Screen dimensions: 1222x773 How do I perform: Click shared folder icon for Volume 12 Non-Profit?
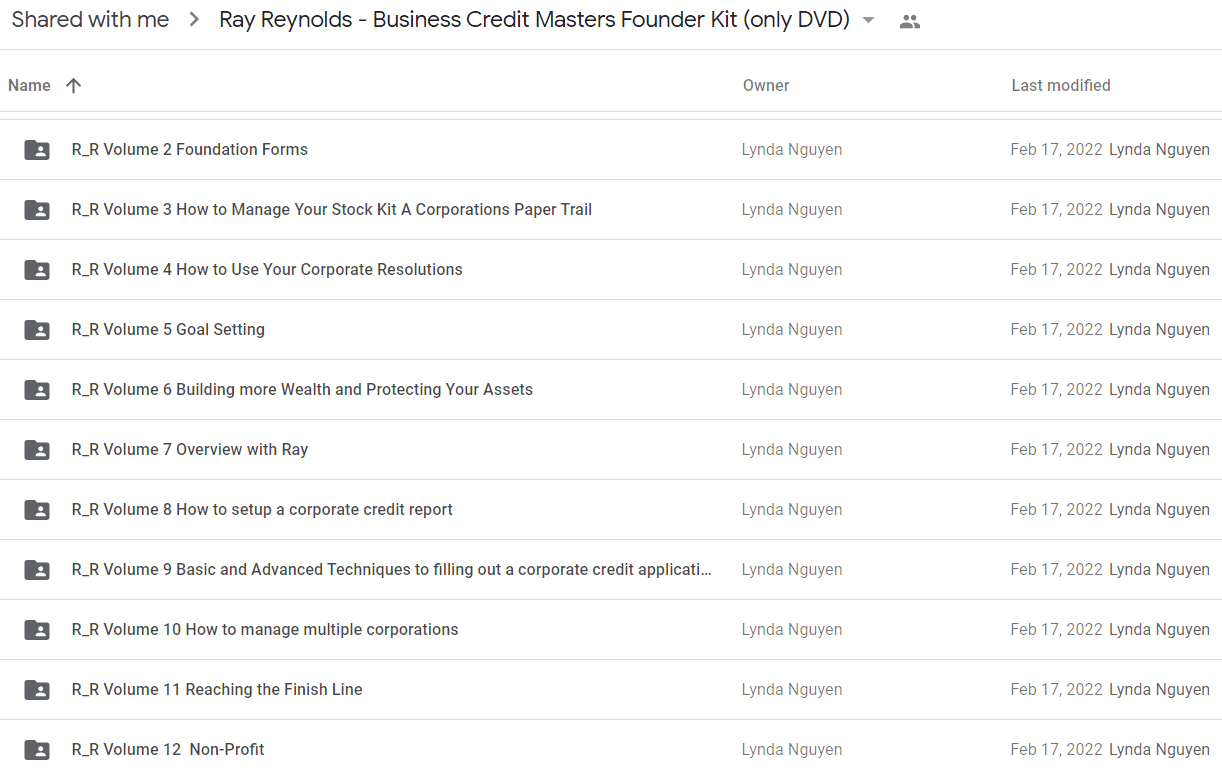coord(37,750)
